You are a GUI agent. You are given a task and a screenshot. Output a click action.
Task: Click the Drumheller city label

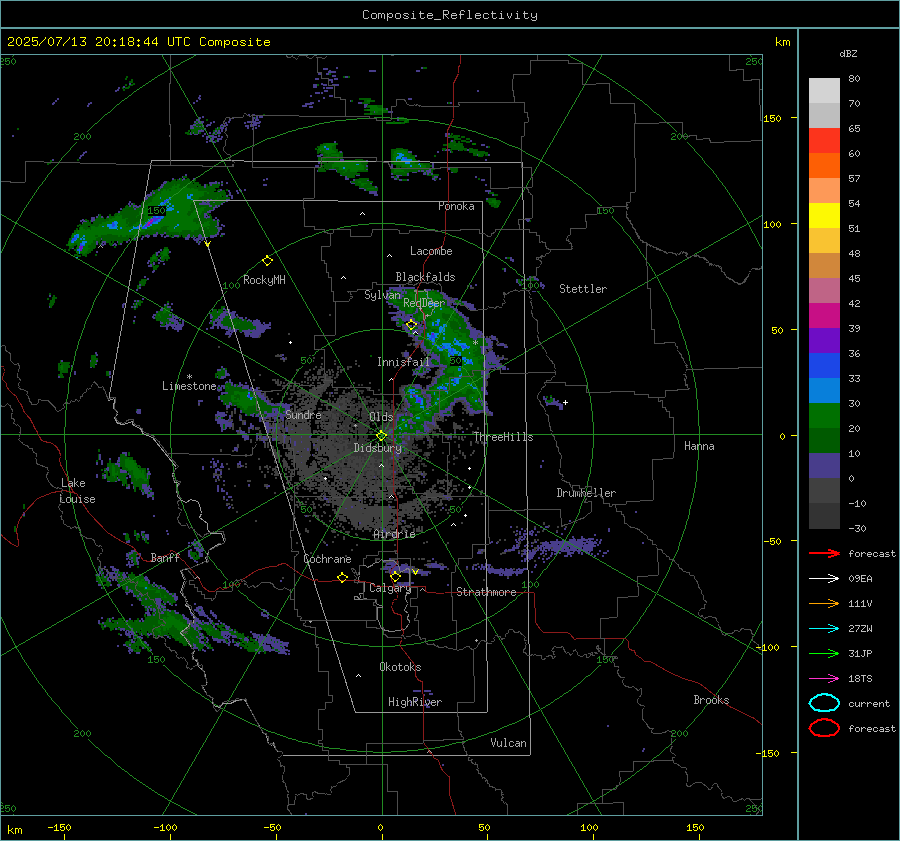pyautogui.click(x=586, y=493)
